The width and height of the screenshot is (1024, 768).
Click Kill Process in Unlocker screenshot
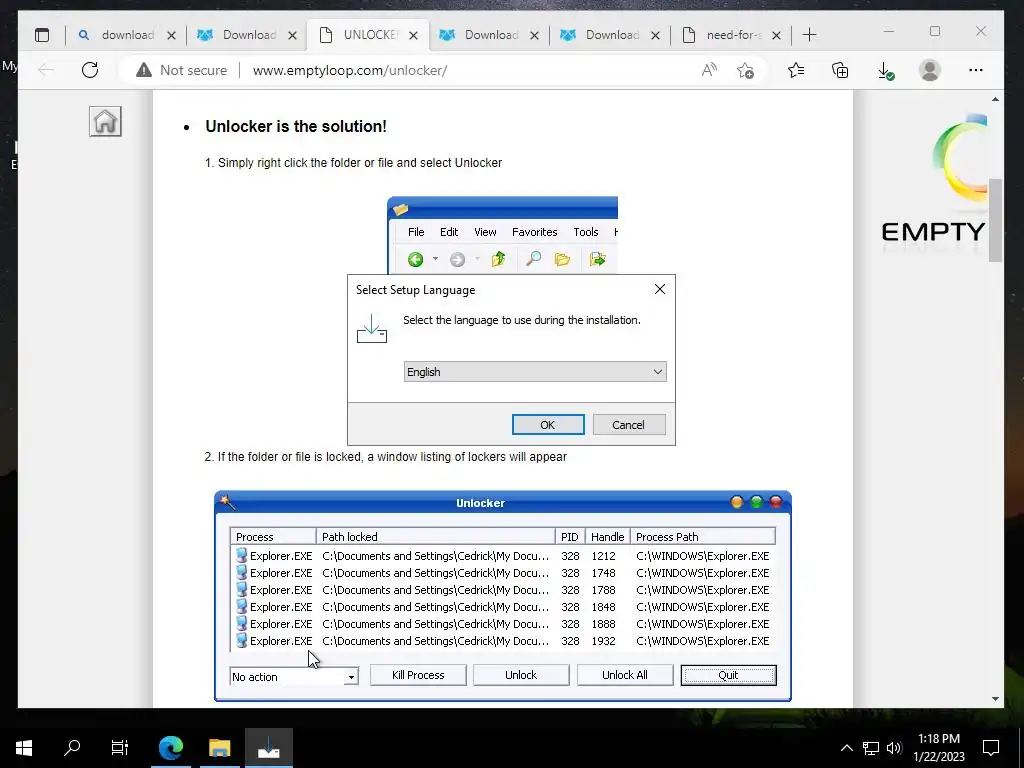(x=418, y=675)
